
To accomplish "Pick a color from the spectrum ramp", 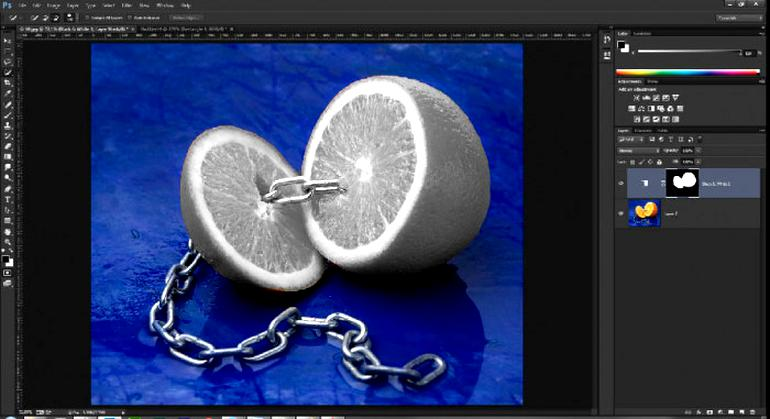I will click(688, 73).
